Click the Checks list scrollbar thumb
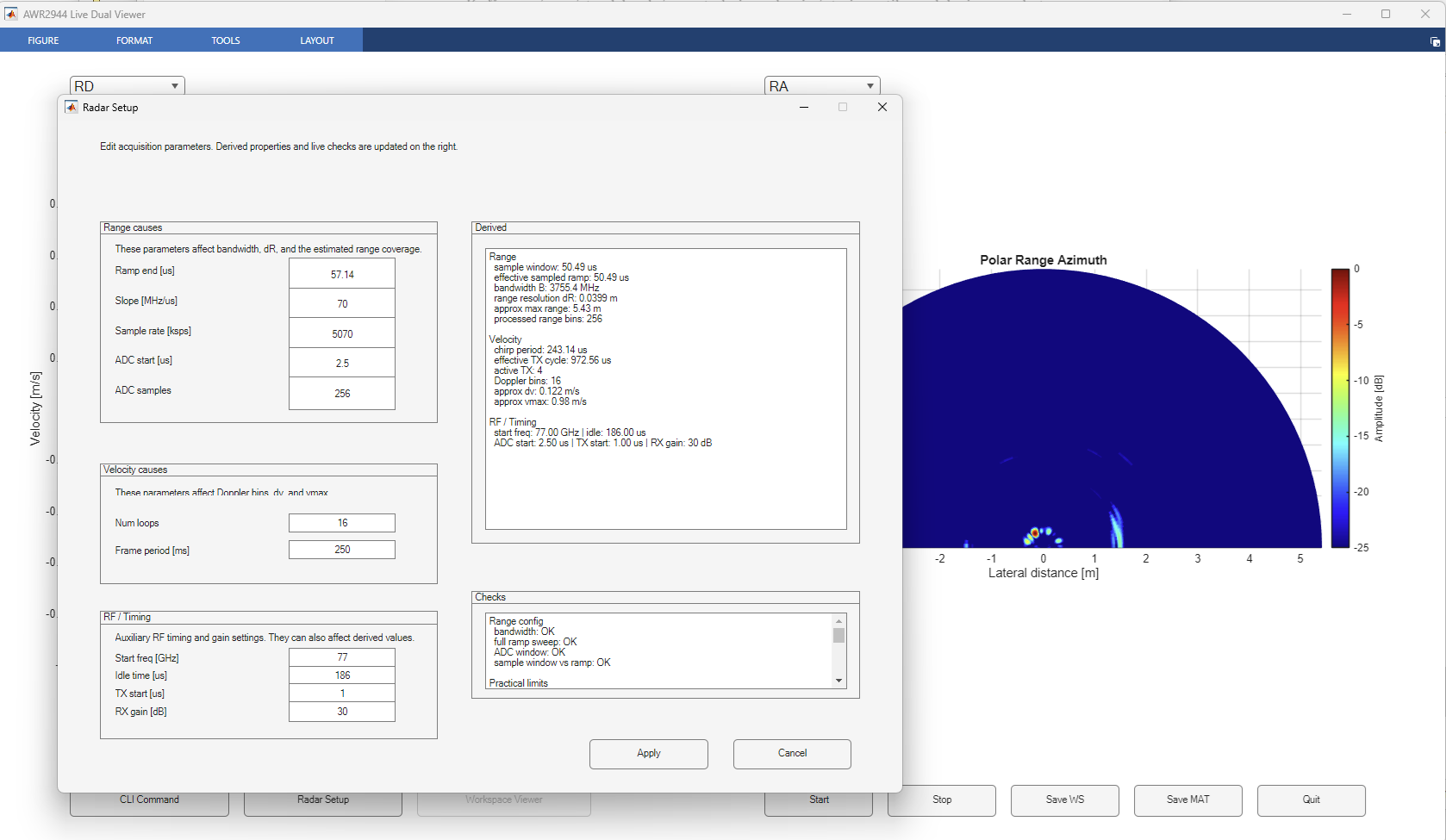 [x=838, y=635]
